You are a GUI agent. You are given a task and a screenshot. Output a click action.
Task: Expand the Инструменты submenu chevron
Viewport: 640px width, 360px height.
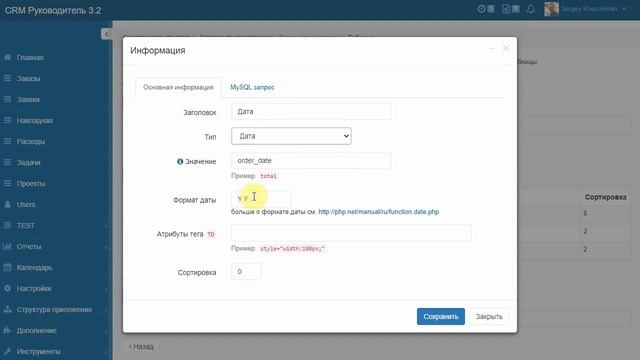click(106, 352)
